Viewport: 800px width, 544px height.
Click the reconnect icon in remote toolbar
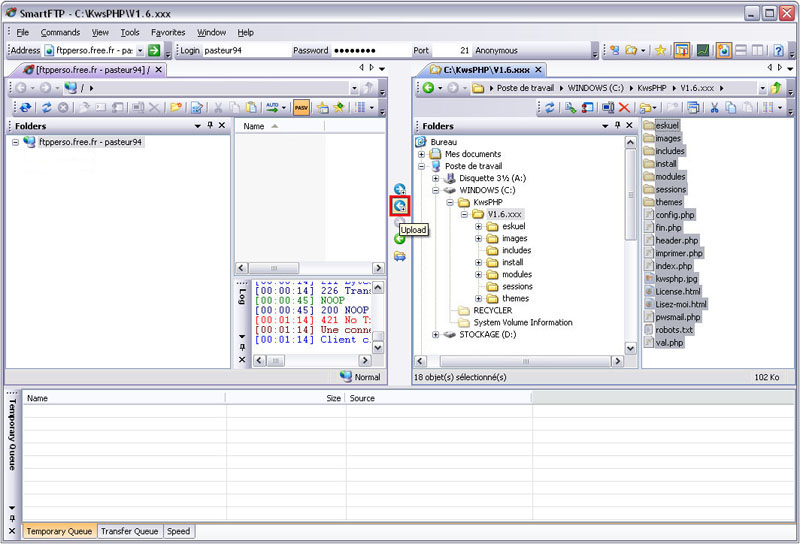[x=25, y=108]
